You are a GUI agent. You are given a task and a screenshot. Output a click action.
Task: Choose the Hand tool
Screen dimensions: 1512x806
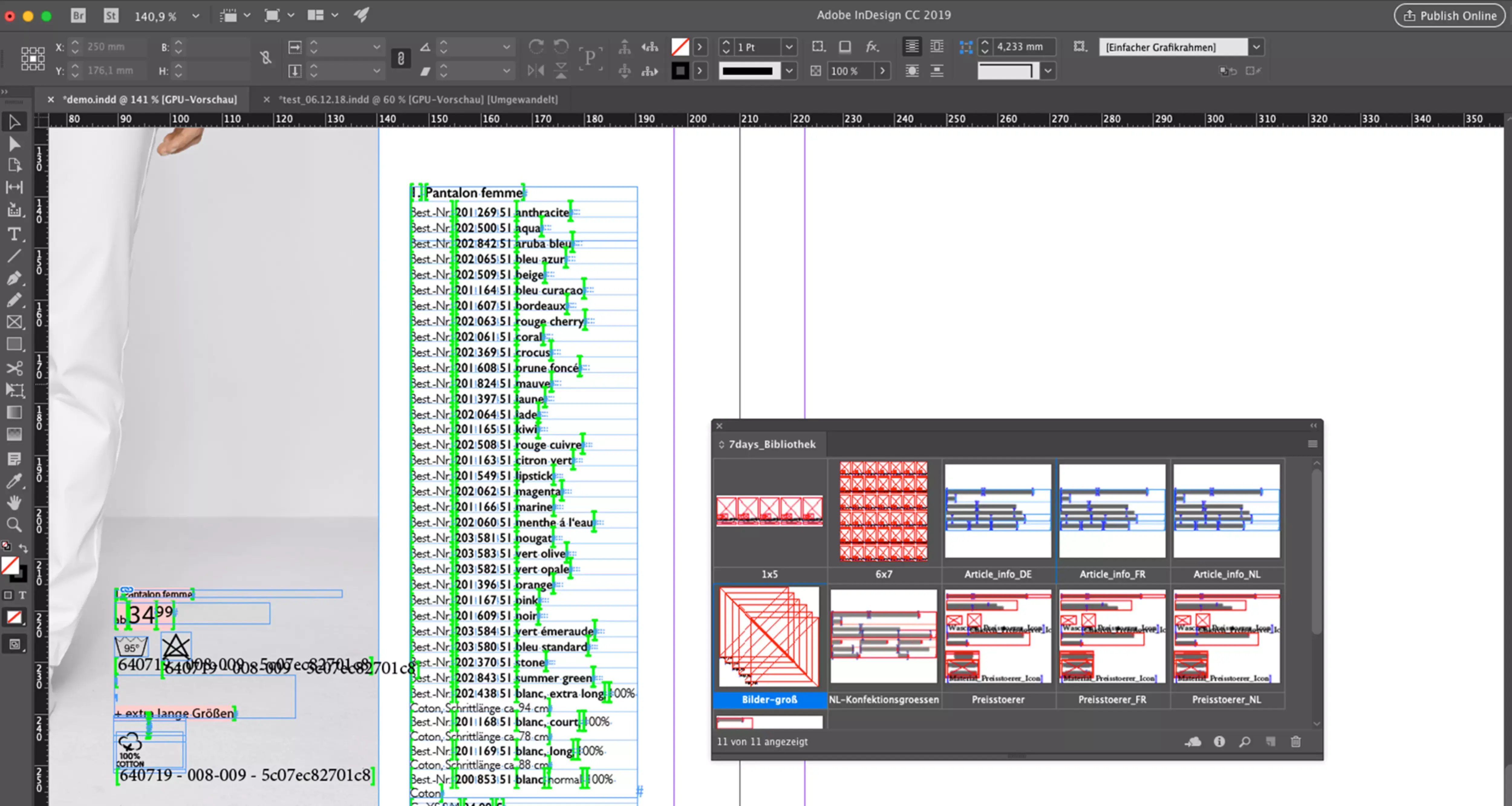click(14, 503)
